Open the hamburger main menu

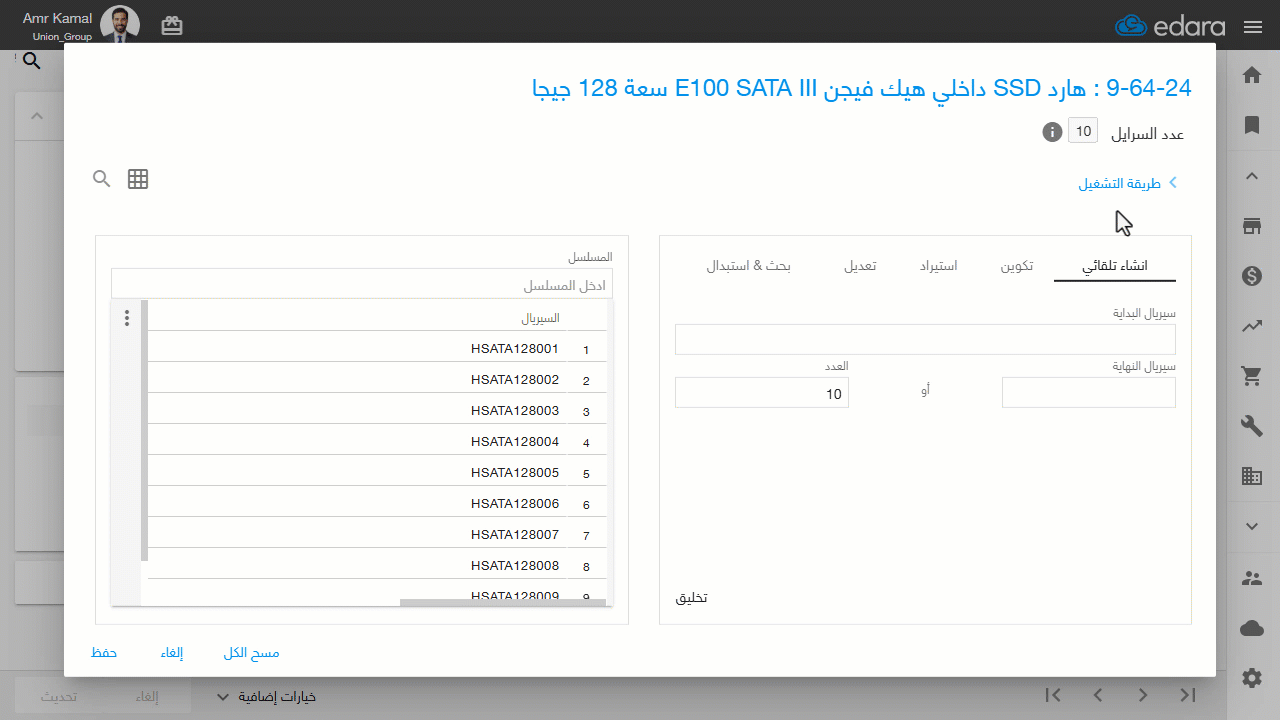click(1253, 27)
